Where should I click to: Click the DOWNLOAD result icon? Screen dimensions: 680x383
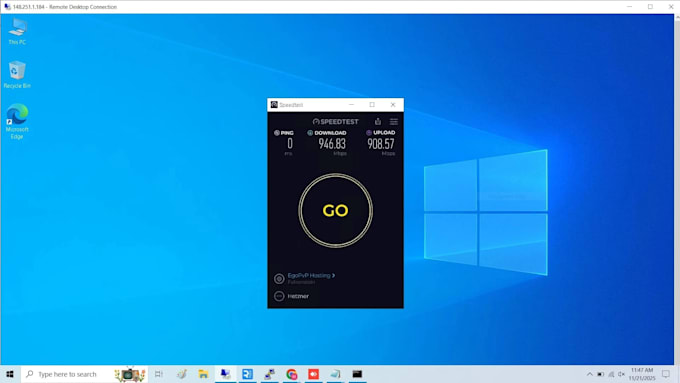click(310, 133)
